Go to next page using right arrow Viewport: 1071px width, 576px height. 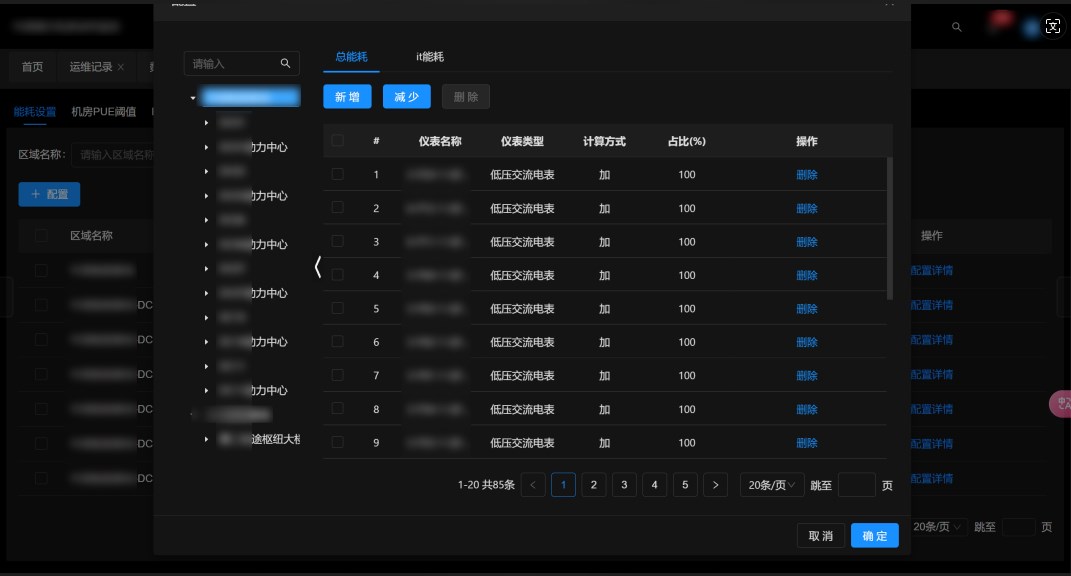[715, 485]
